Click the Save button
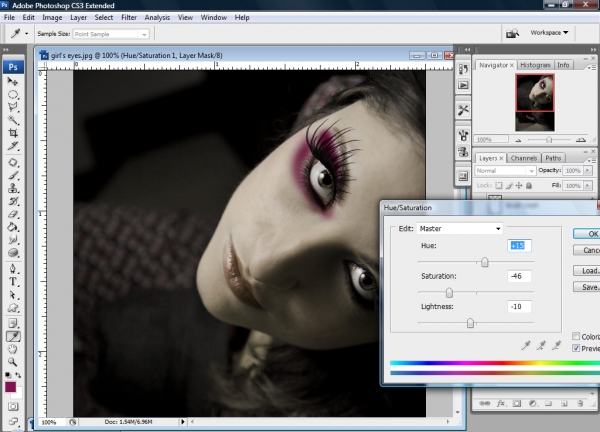The image size is (600, 432). click(x=587, y=287)
